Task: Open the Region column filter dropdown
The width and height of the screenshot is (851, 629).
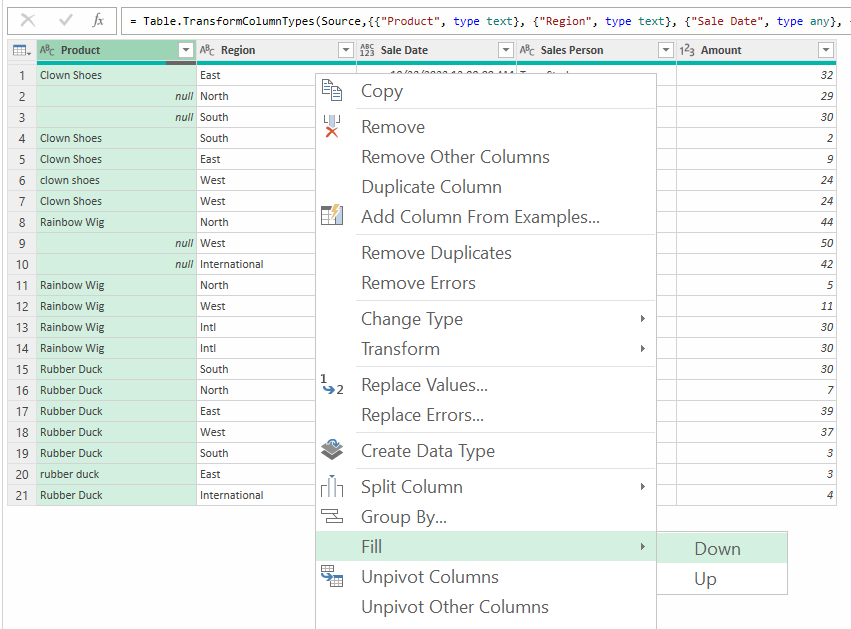Action: 345,50
